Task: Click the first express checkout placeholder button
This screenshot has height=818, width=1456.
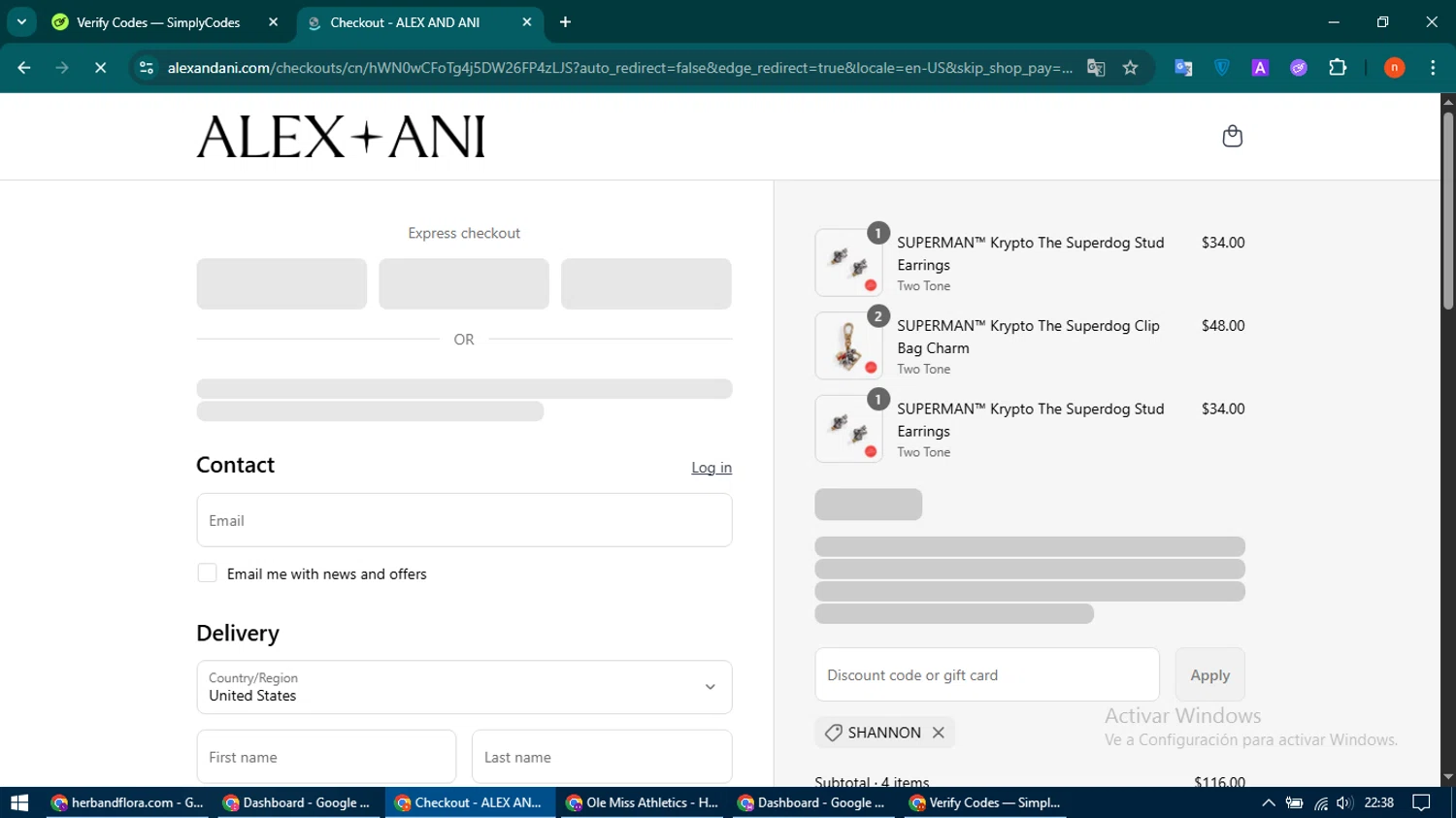Action: pos(281,283)
